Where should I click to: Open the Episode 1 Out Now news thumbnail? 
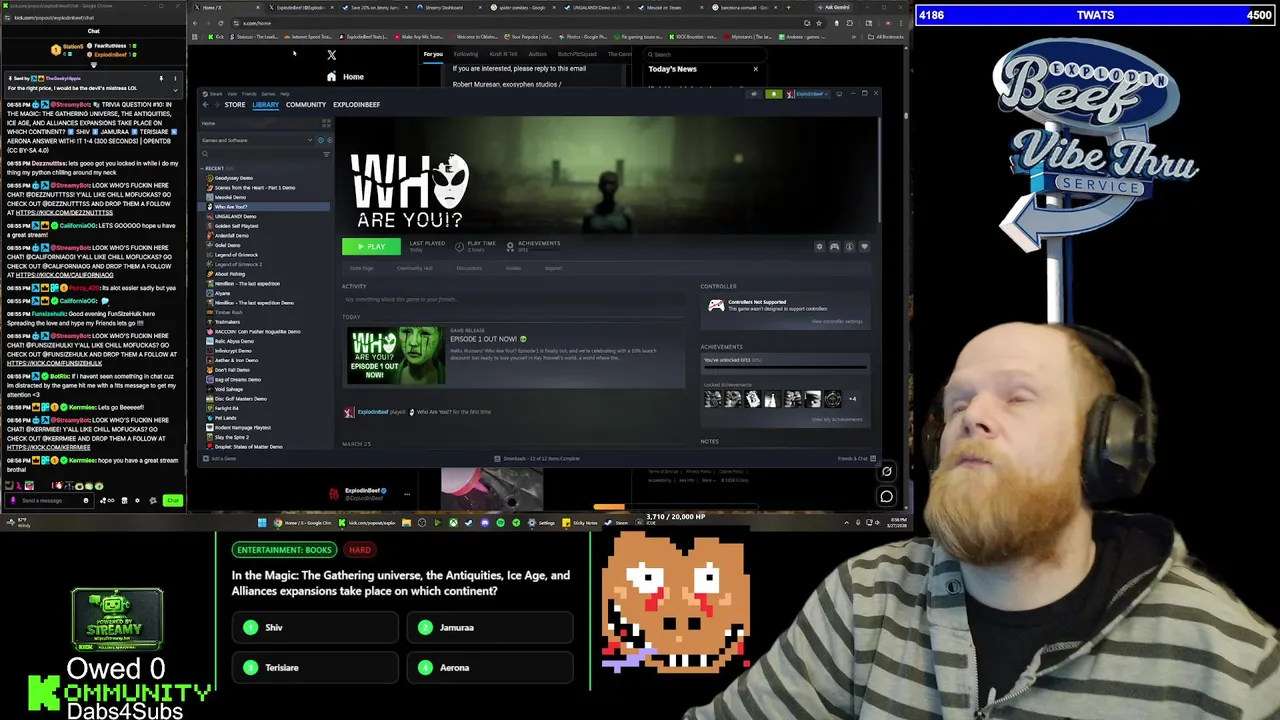click(395, 355)
